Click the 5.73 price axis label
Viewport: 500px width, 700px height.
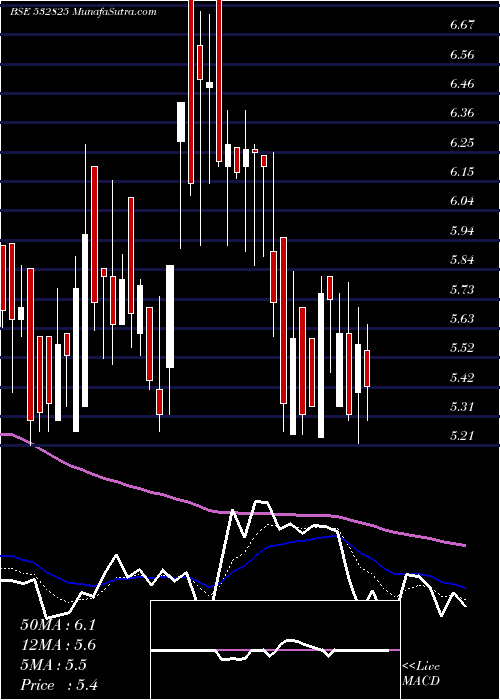pos(461,289)
